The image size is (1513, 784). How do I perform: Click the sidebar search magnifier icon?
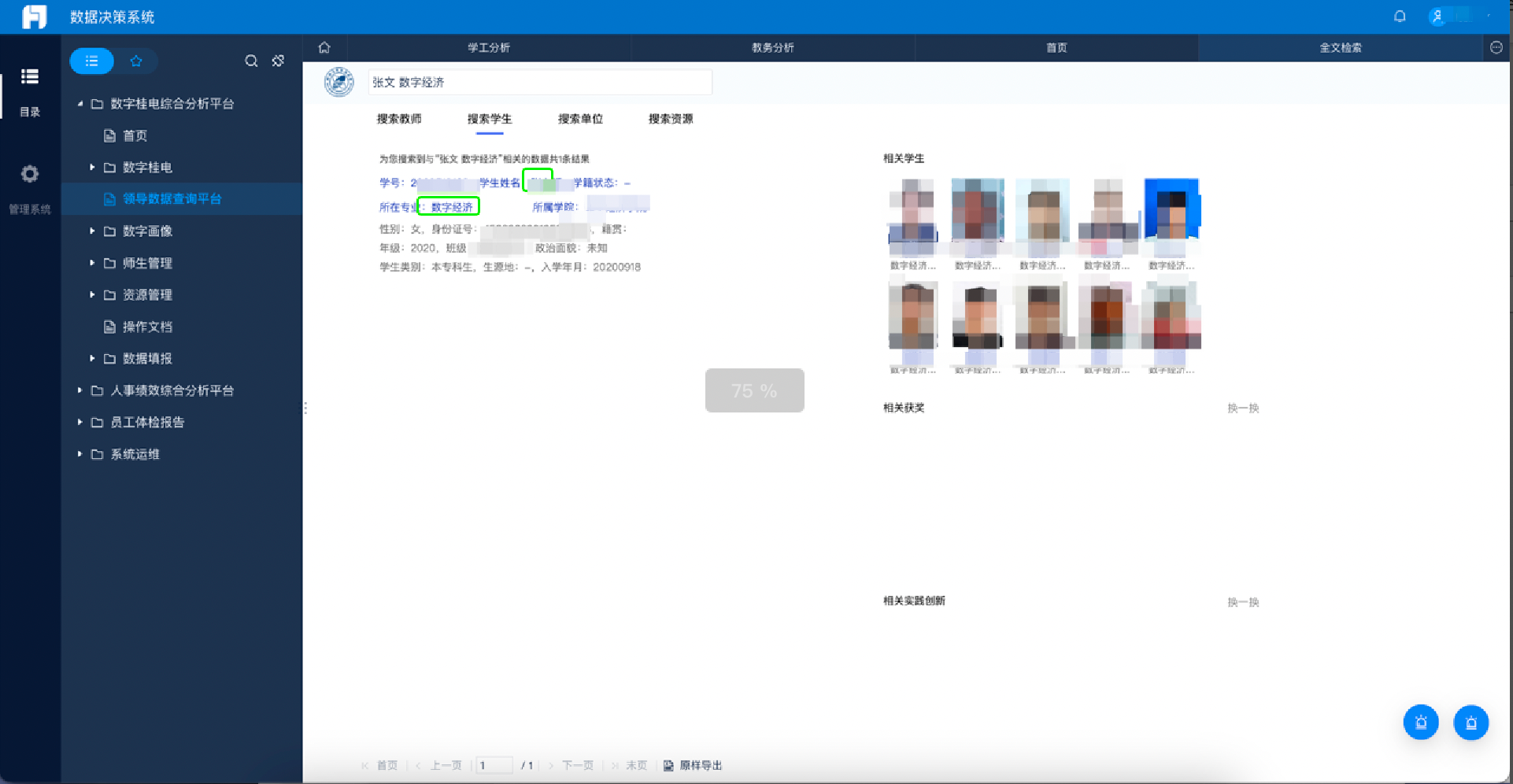pyautogui.click(x=251, y=61)
